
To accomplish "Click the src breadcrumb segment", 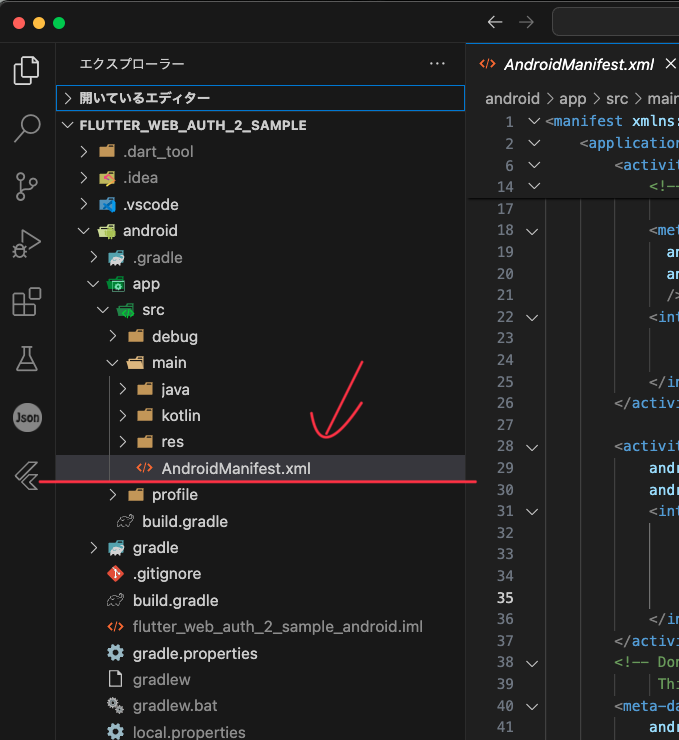I will (617, 99).
